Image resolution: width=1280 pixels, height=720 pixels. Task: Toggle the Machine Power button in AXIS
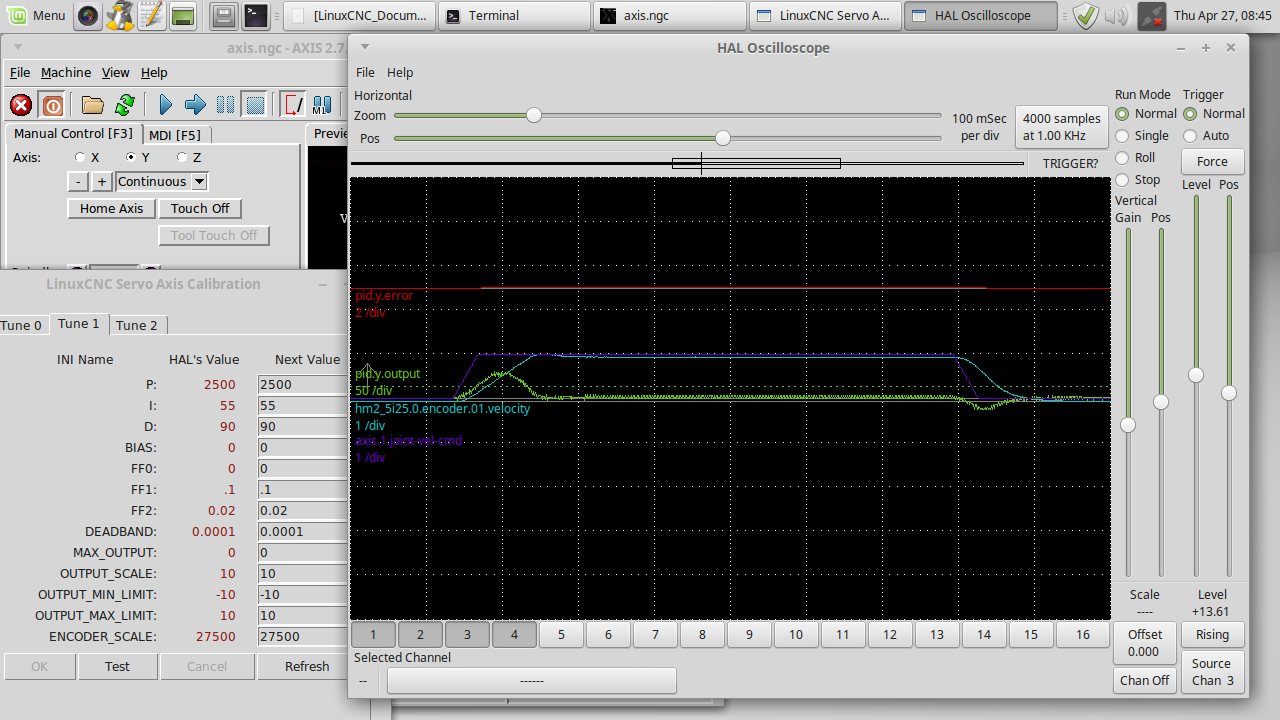click(53, 104)
